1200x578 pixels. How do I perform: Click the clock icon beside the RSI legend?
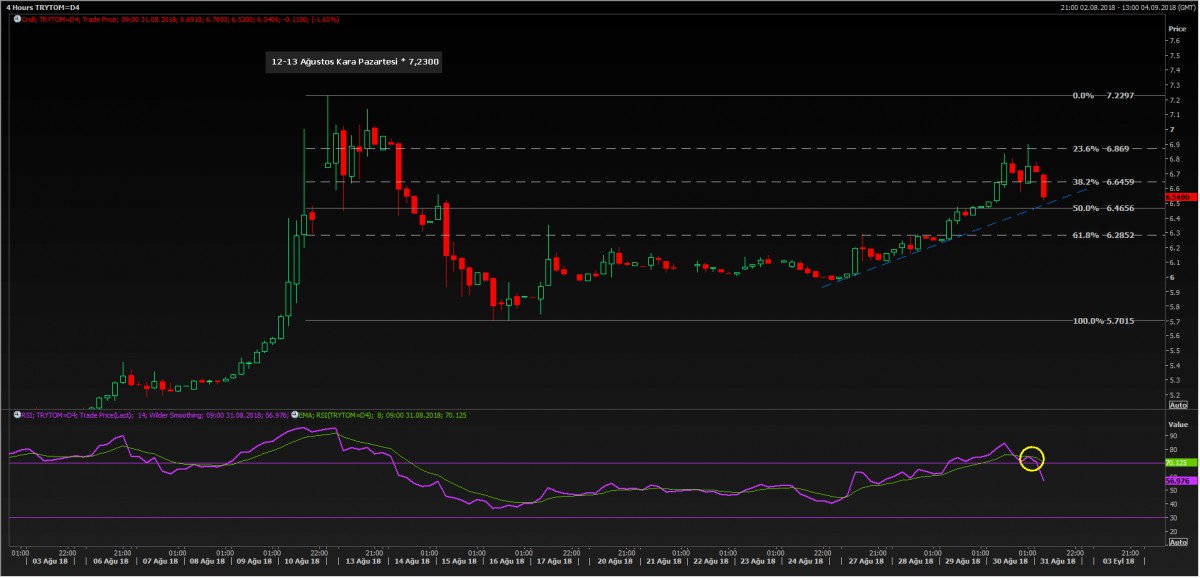[17, 414]
